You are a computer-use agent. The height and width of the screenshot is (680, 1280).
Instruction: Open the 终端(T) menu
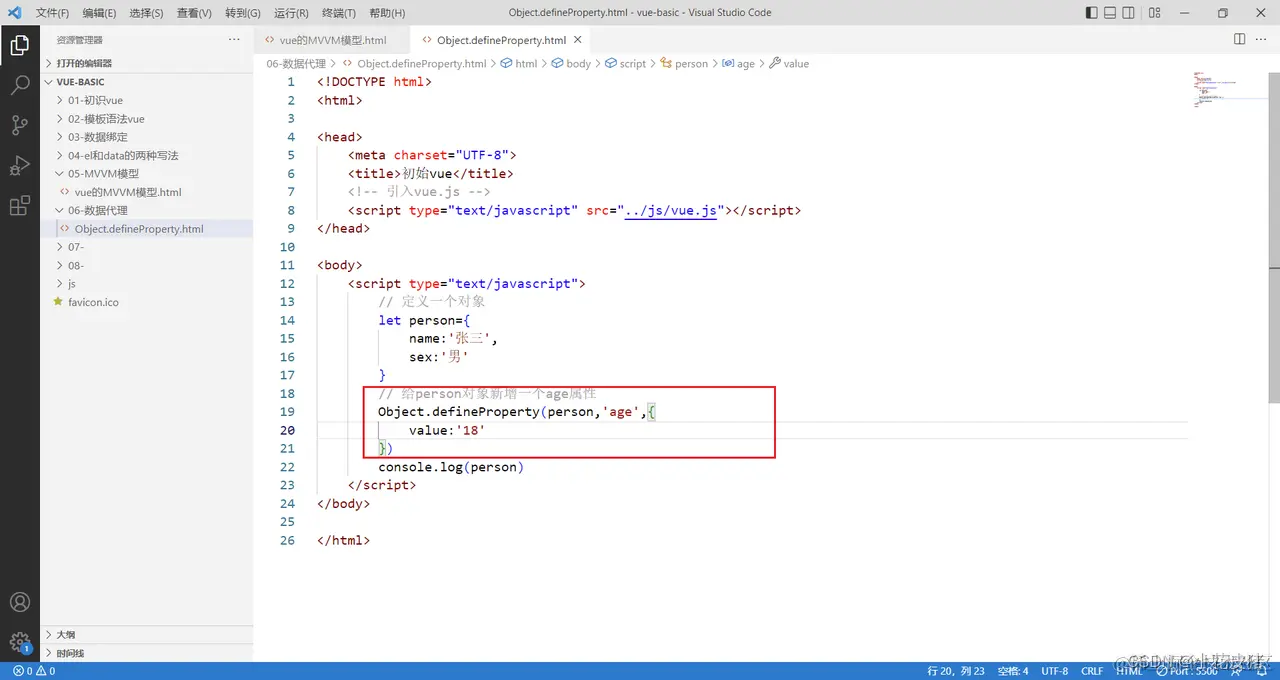click(x=338, y=13)
